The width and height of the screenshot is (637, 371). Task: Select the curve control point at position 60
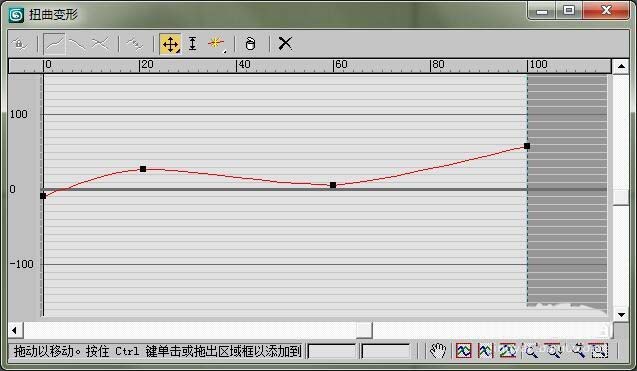pyautogui.click(x=333, y=185)
